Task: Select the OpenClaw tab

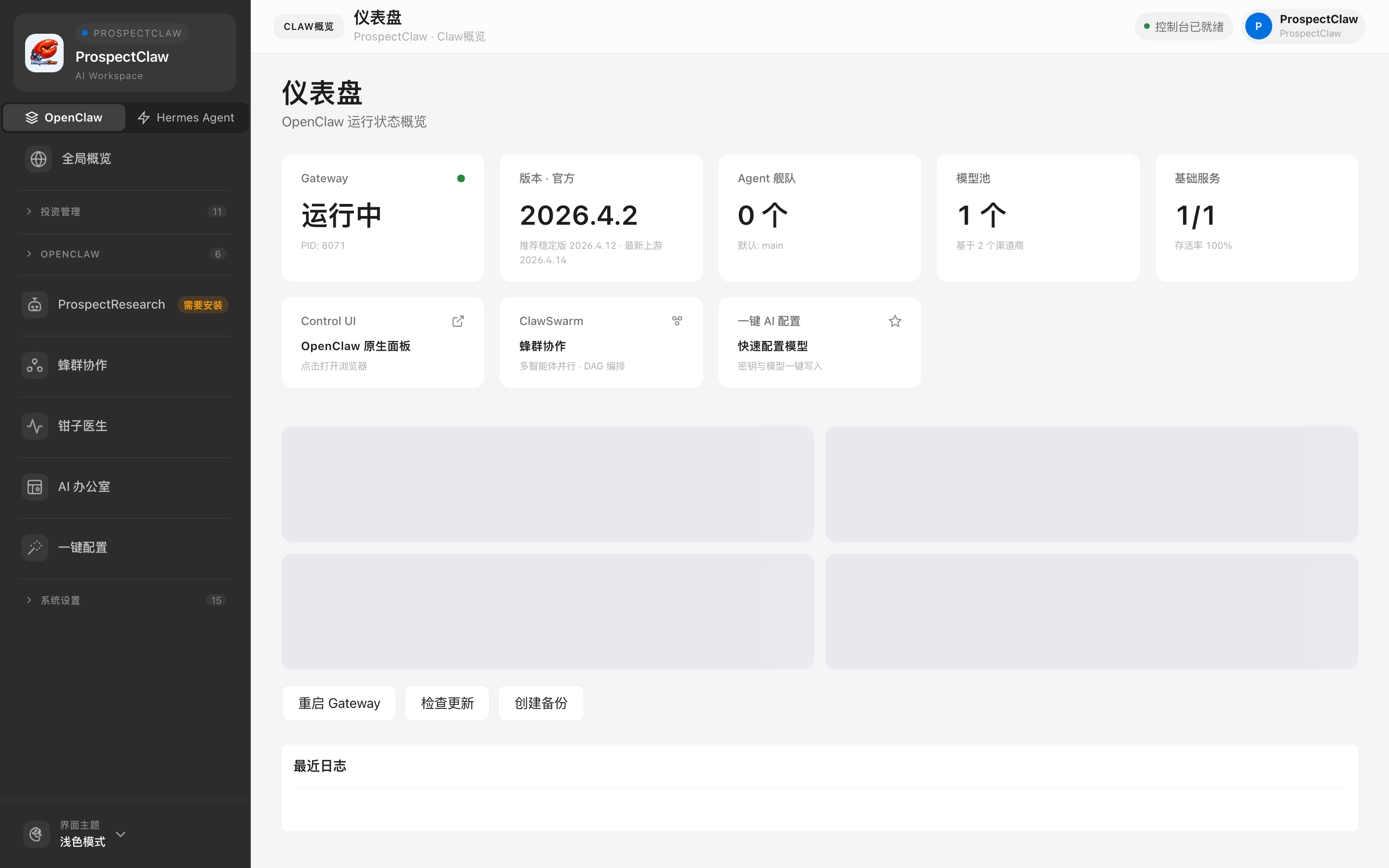Action: [64, 118]
